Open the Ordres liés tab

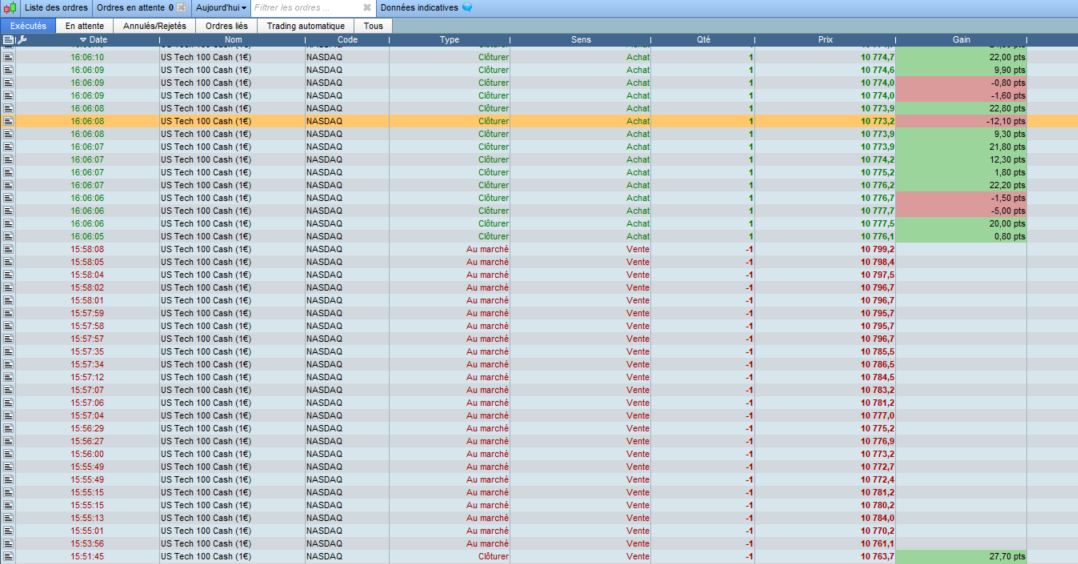pos(226,26)
